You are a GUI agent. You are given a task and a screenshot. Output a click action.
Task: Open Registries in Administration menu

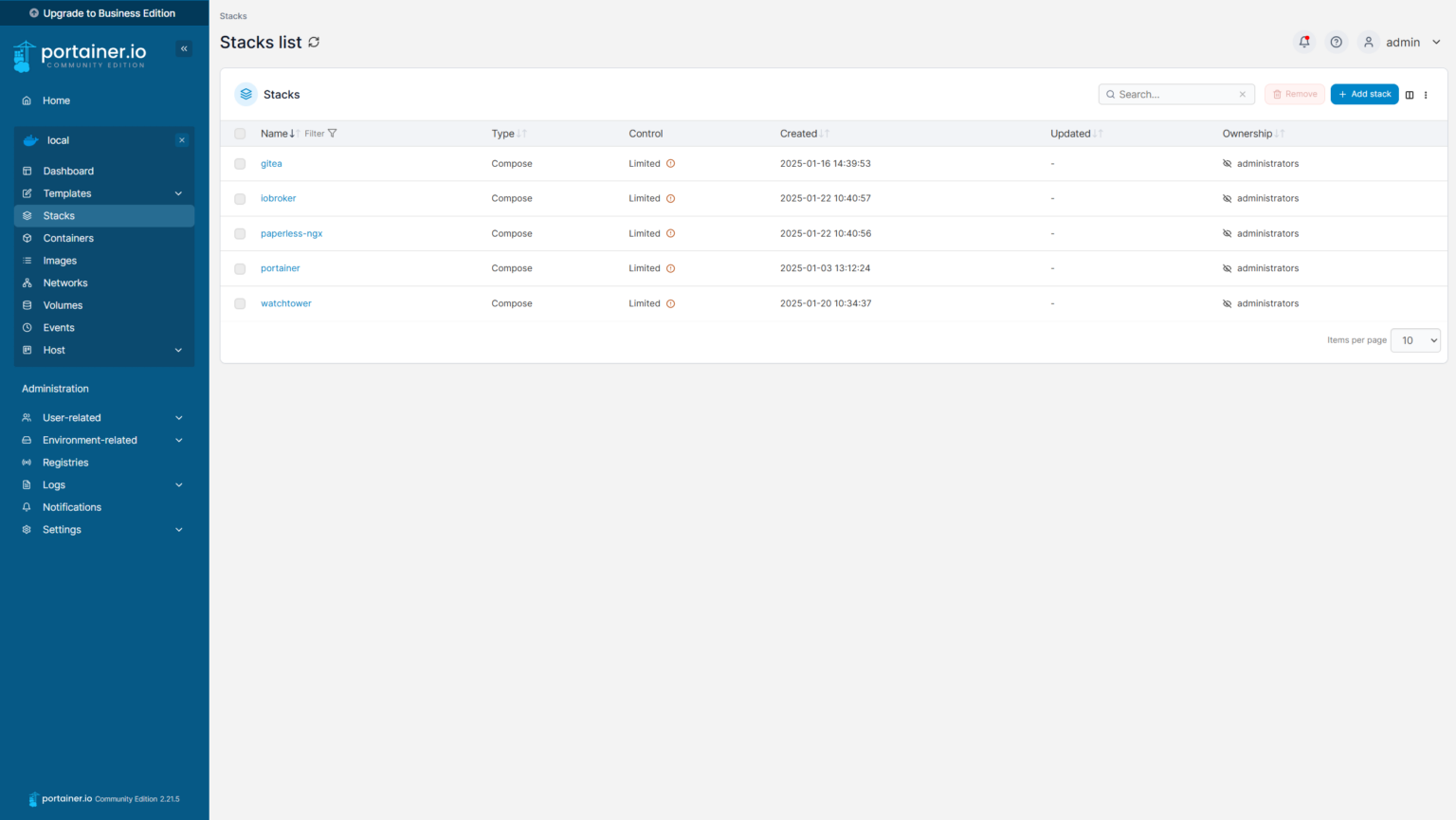coord(65,463)
